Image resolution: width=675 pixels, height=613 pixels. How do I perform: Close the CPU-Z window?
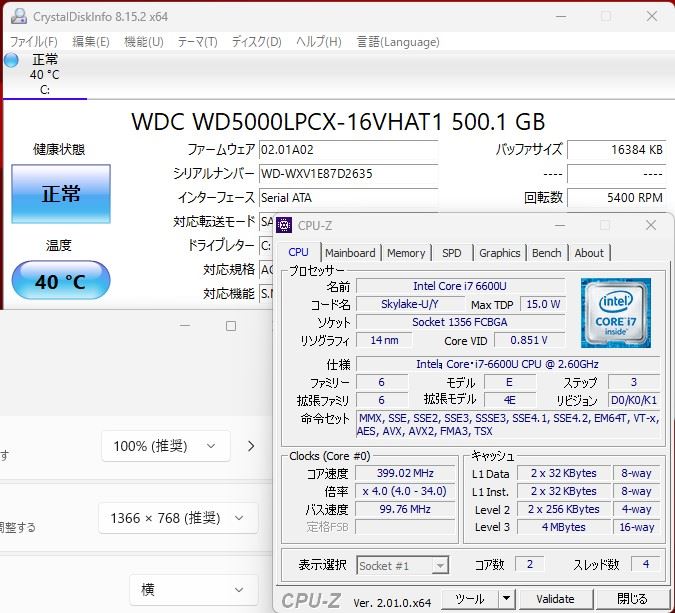point(651,225)
